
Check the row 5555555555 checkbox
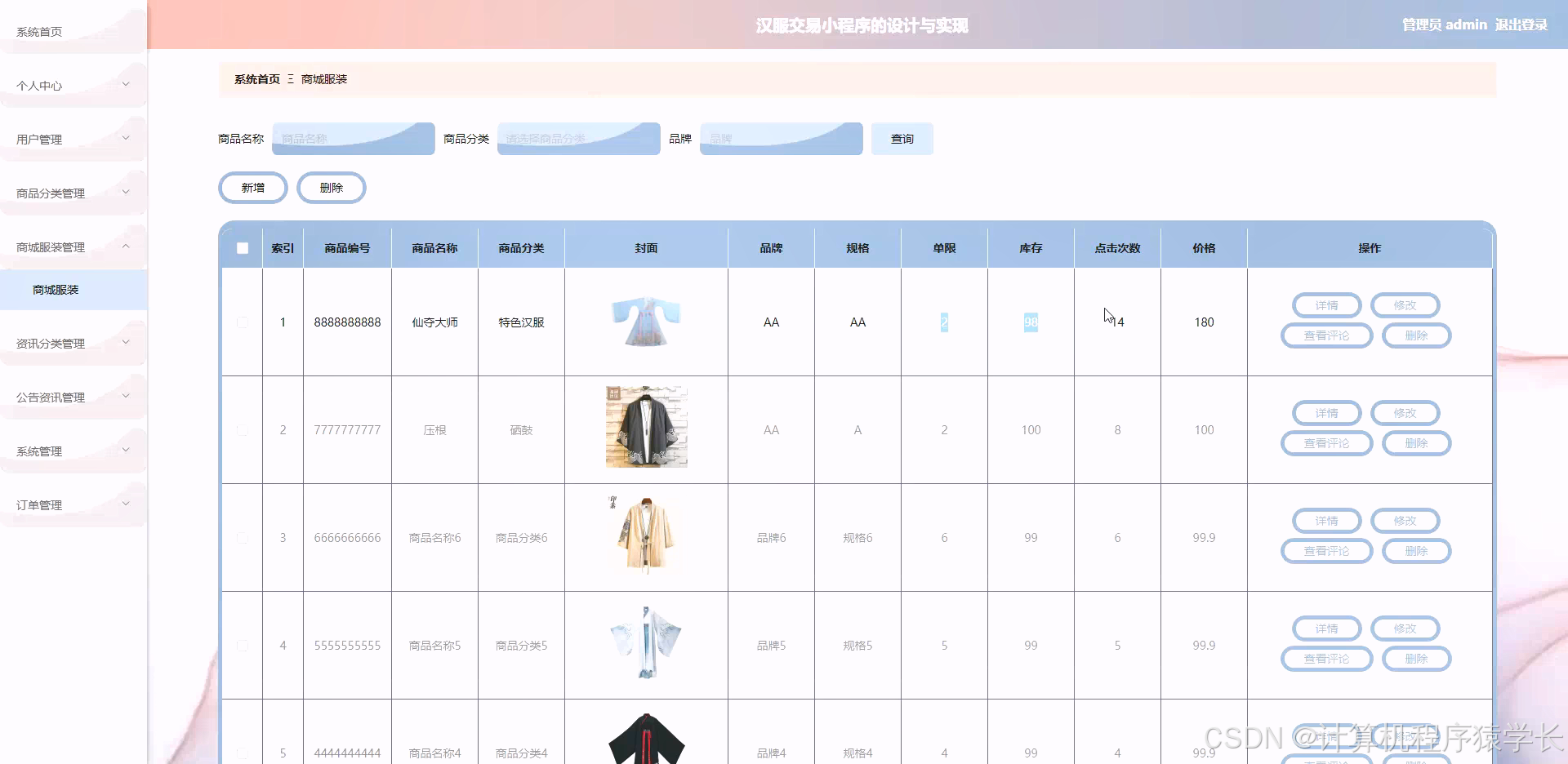tap(243, 646)
